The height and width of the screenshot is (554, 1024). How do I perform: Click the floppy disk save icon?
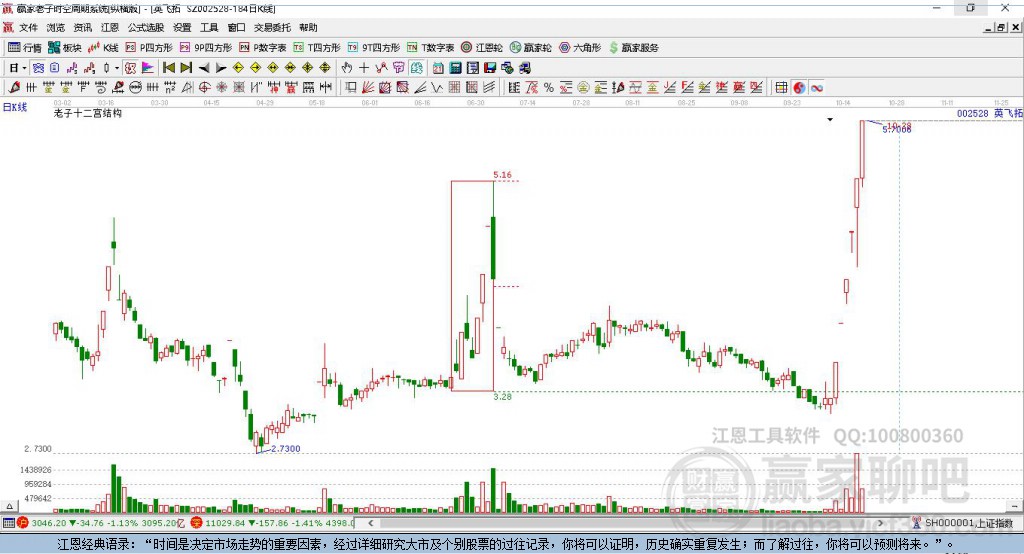click(x=490, y=68)
